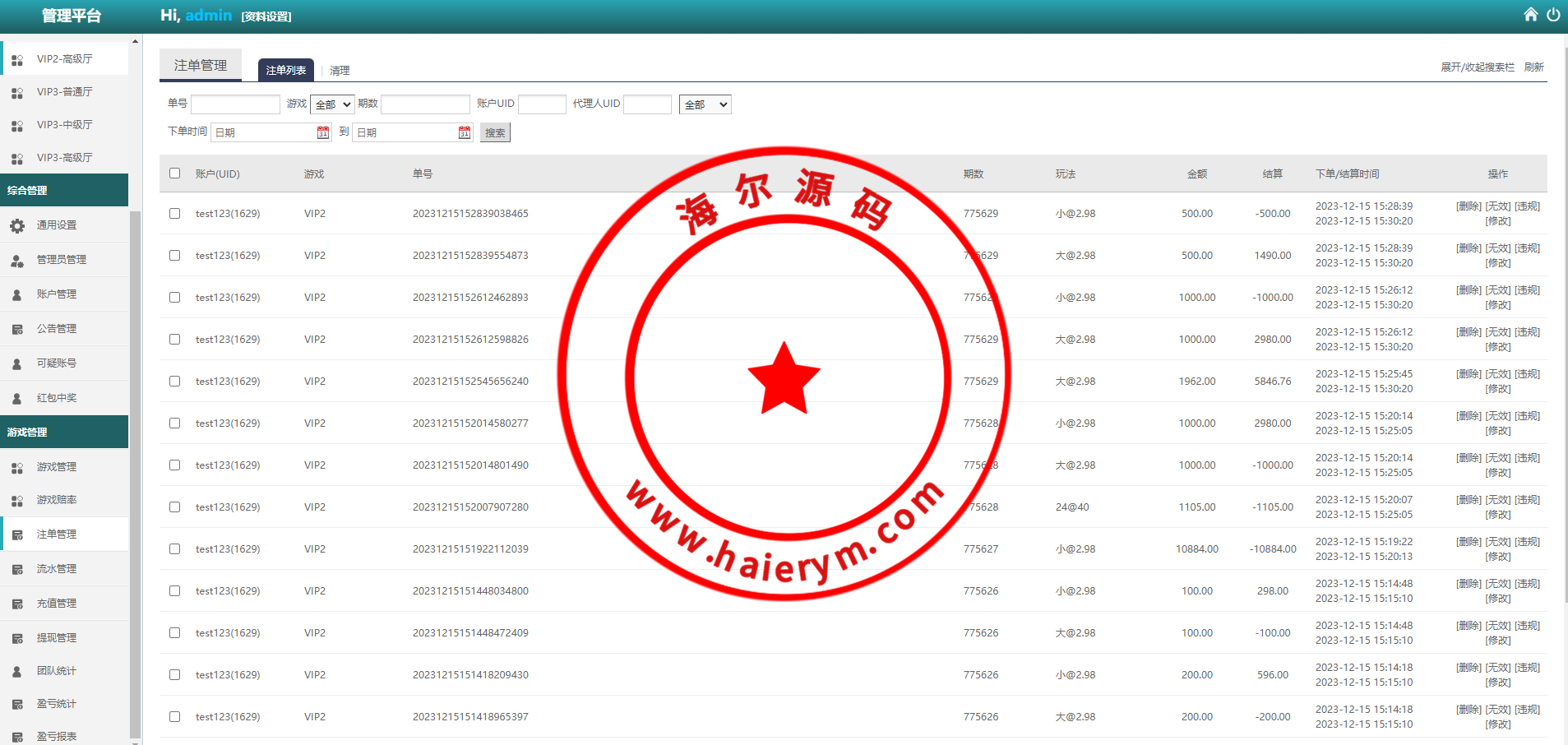Image resolution: width=1568 pixels, height=745 pixels.
Task: Focus the 单号 input field
Action: tap(235, 104)
